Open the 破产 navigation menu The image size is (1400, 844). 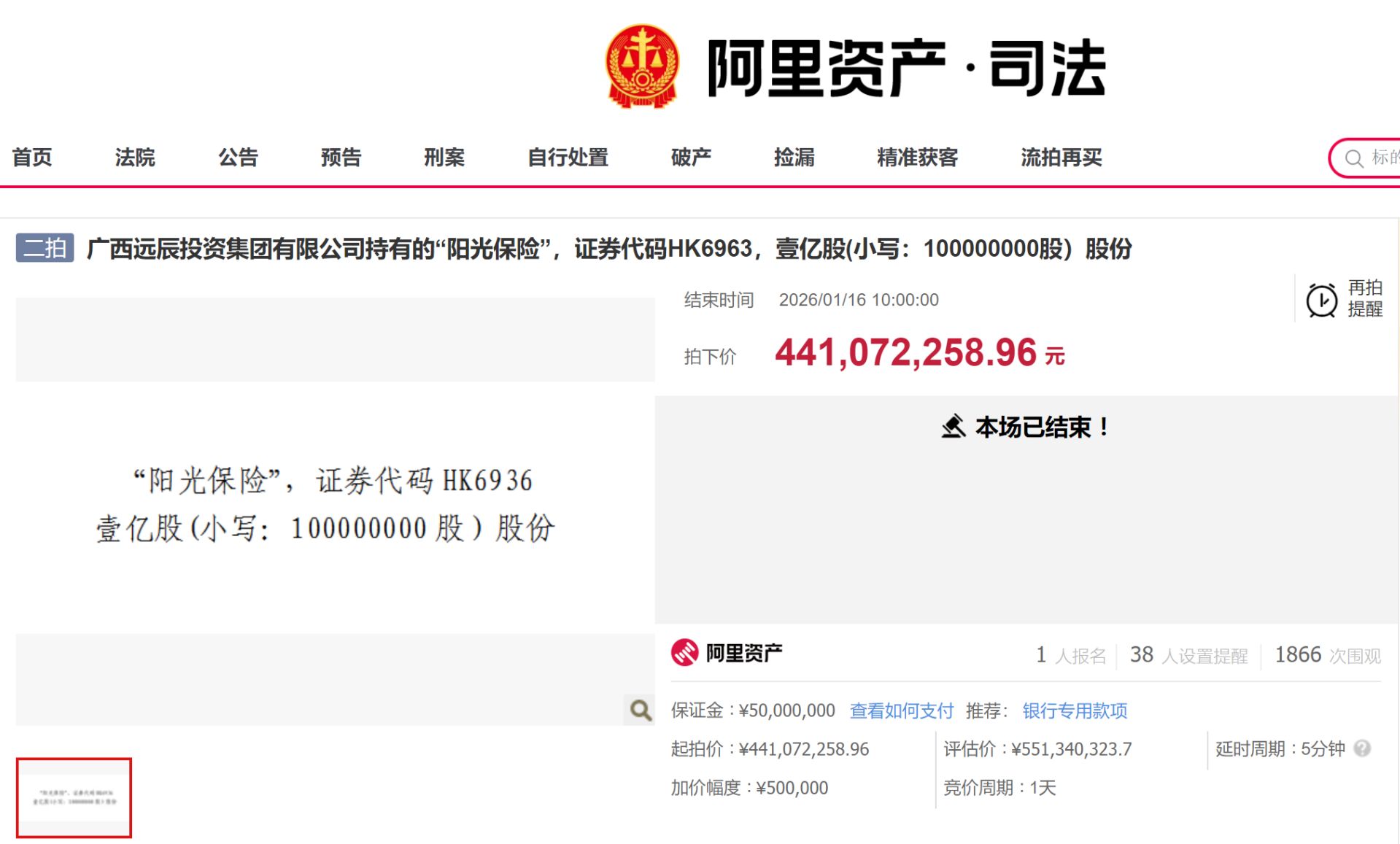(x=692, y=158)
